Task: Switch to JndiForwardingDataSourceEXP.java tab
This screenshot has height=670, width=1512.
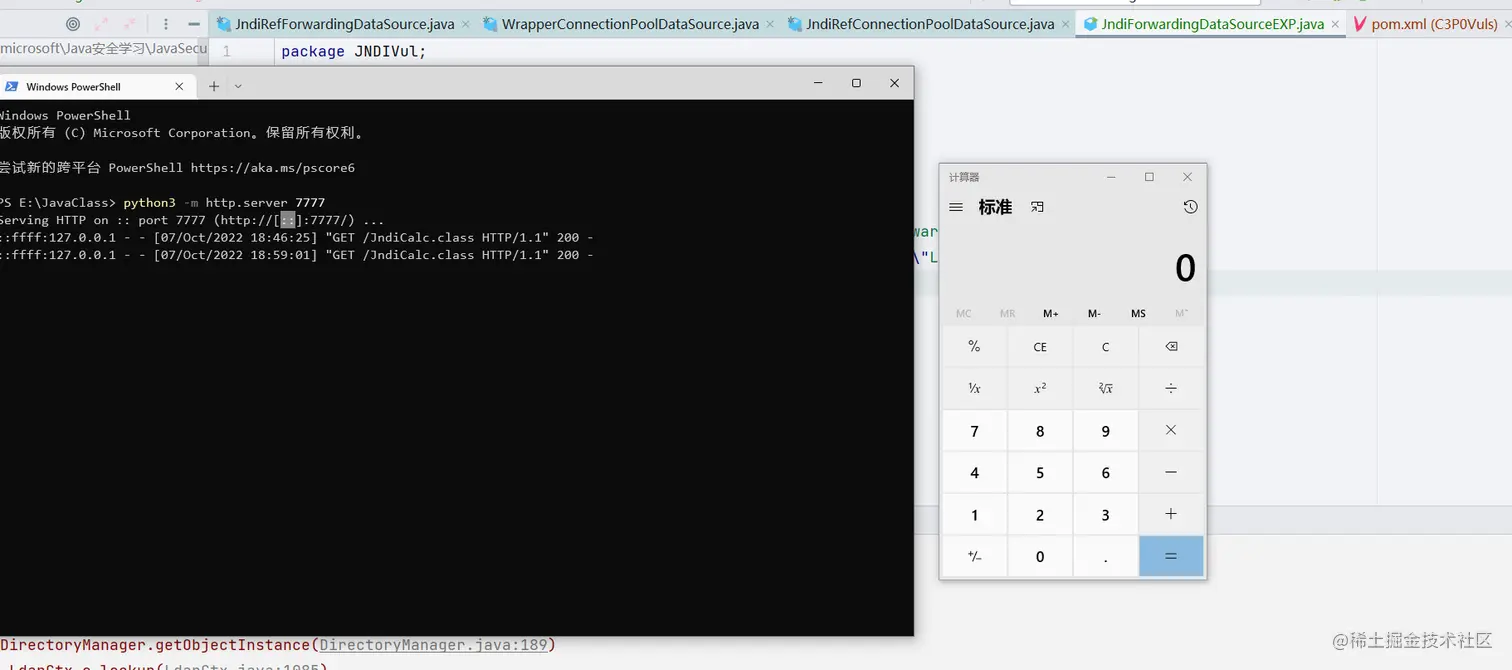Action: (1212, 24)
